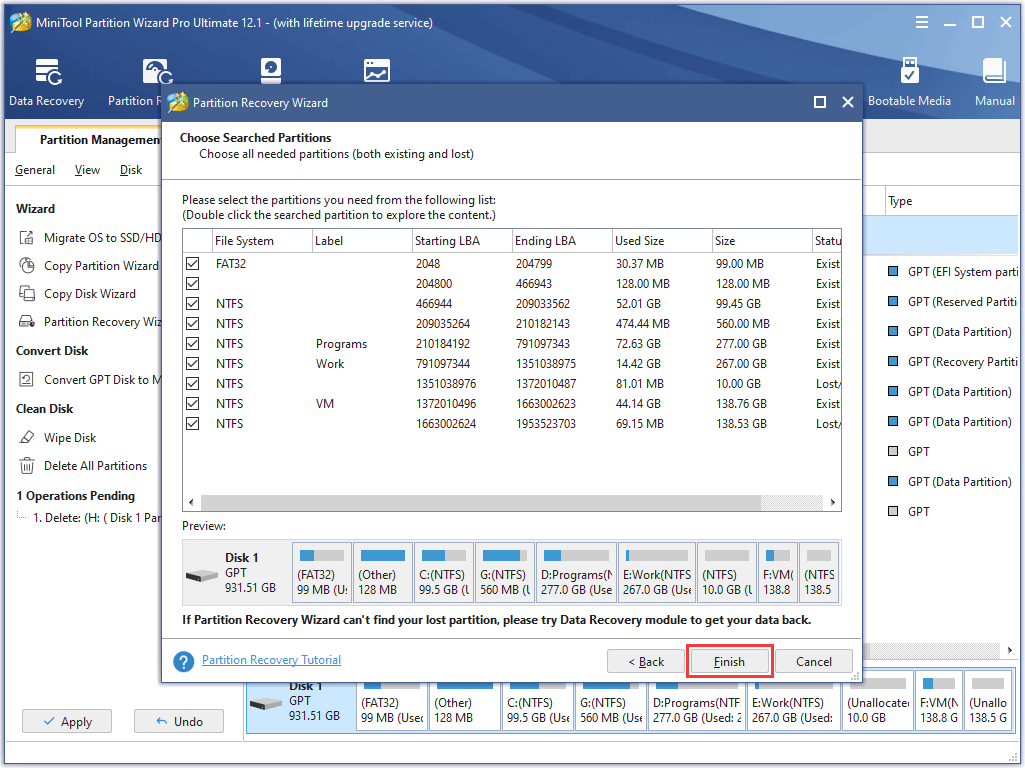Select D:Programs block in Preview
This screenshot has width=1025, height=768.
577,573
